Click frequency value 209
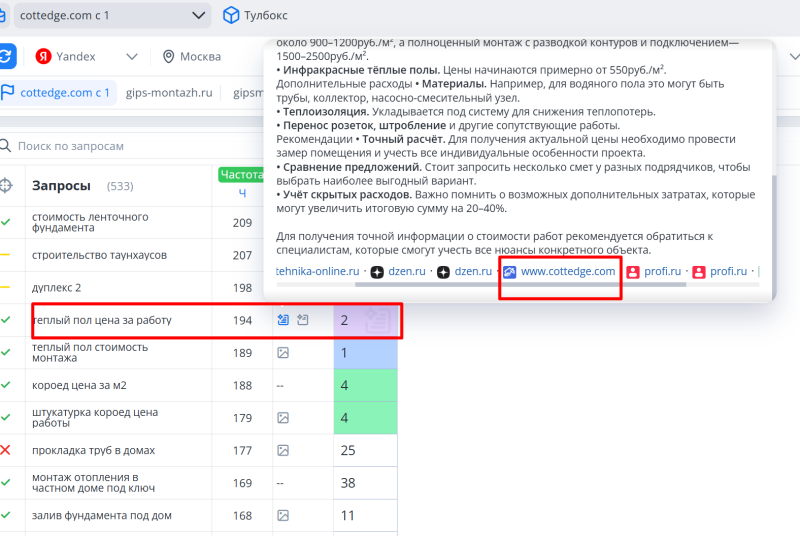This screenshot has width=800, height=536. (x=242, y=223)
